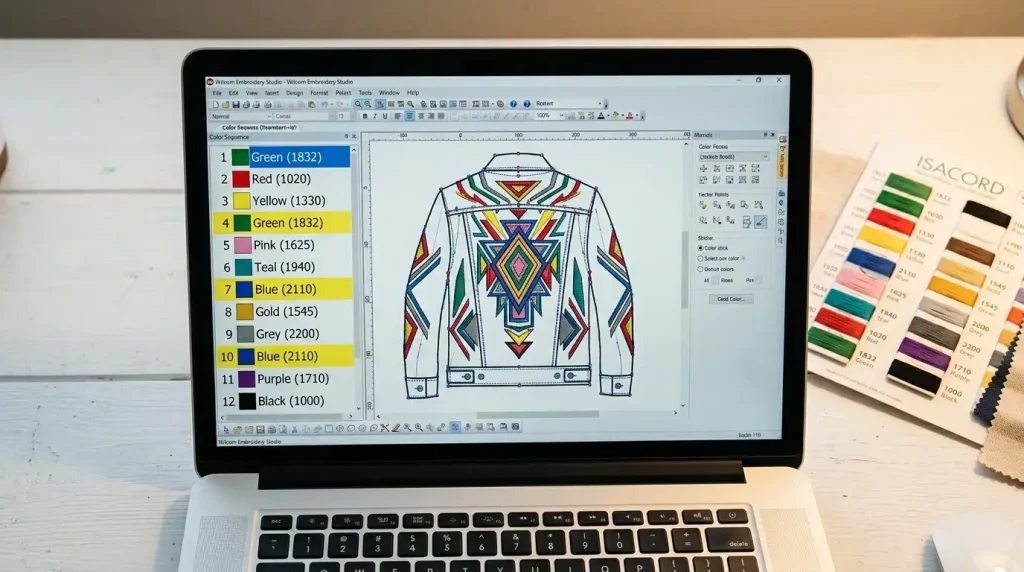Image resolution: width=1024 pixels, height=572 pixels.
Task: Select the Black (1000) row
Action: pos(286,401)
